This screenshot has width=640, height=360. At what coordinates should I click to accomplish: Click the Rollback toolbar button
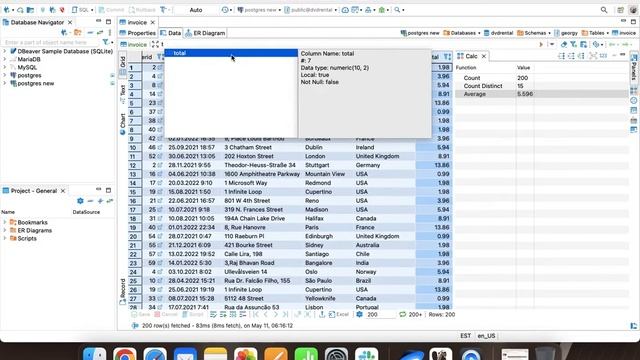tap(142, 10)
